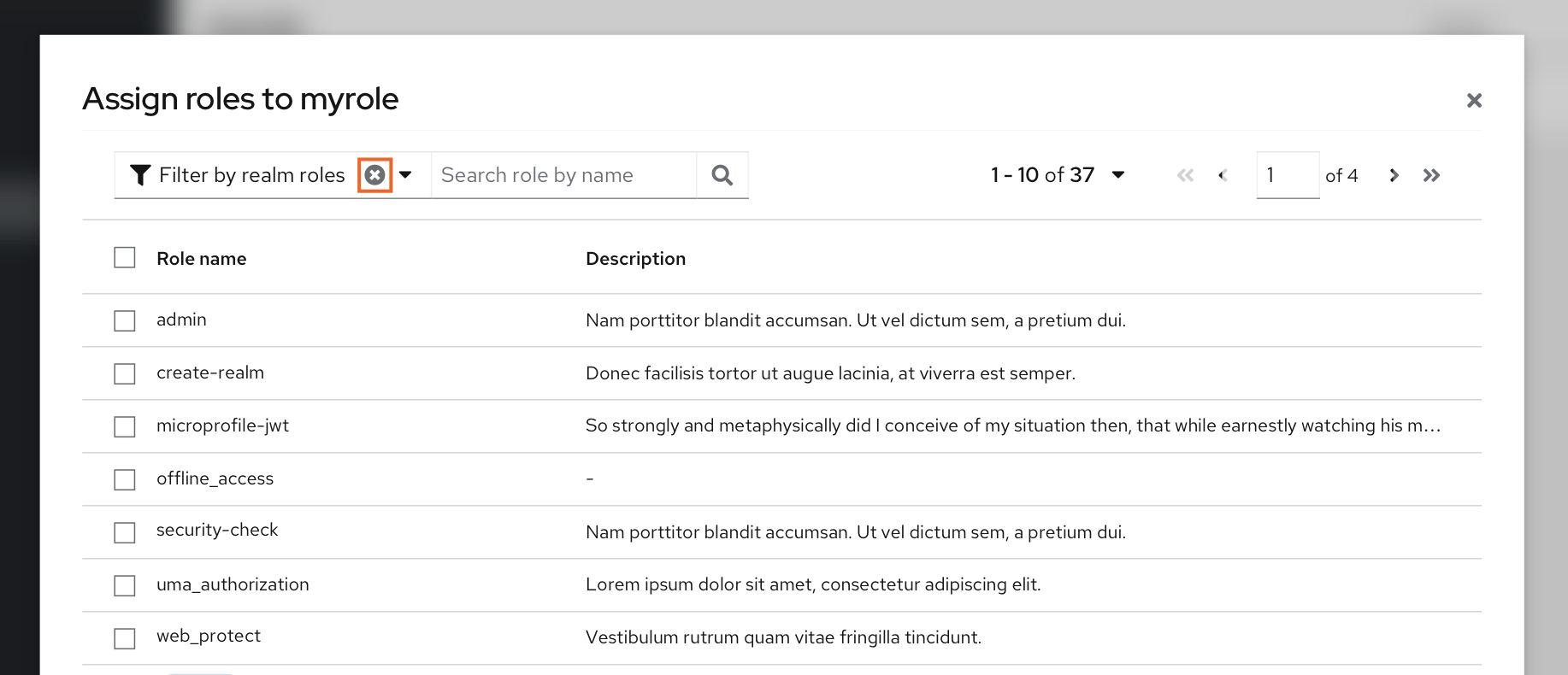Screen dimensions: 1568x675
Task: Check the offline_access role checkbox
Action: (125, 479)
